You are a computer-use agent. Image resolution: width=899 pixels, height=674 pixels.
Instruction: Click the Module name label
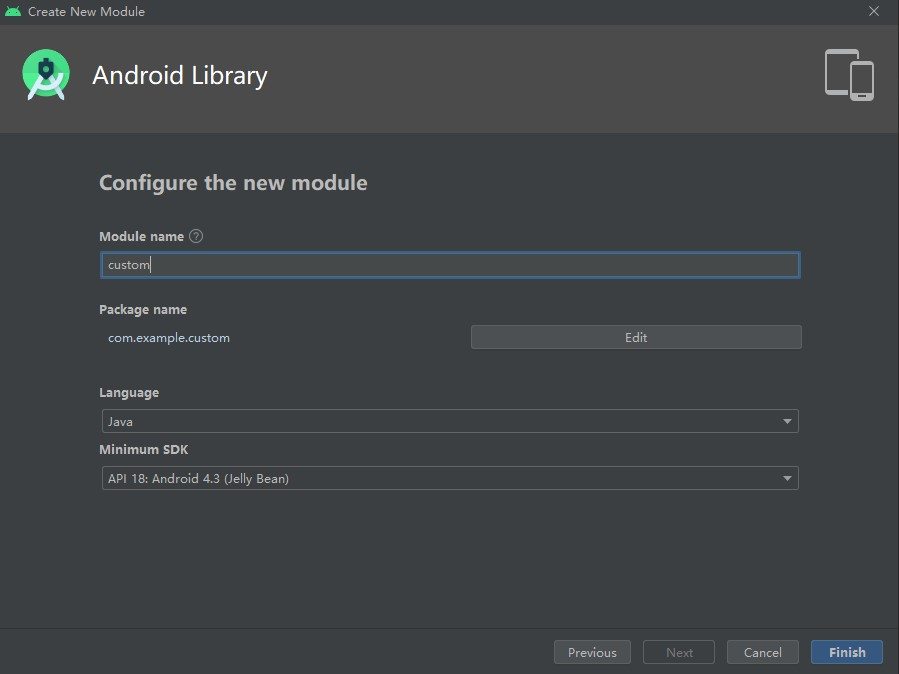(x=142, y=236)
